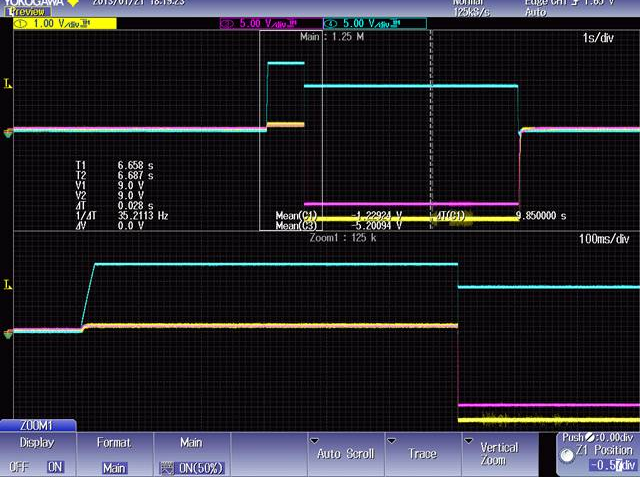The image size is (640, 479).
Task: Click the ground marker in main window
Action: pyautogui.click(x=8, y=133)
